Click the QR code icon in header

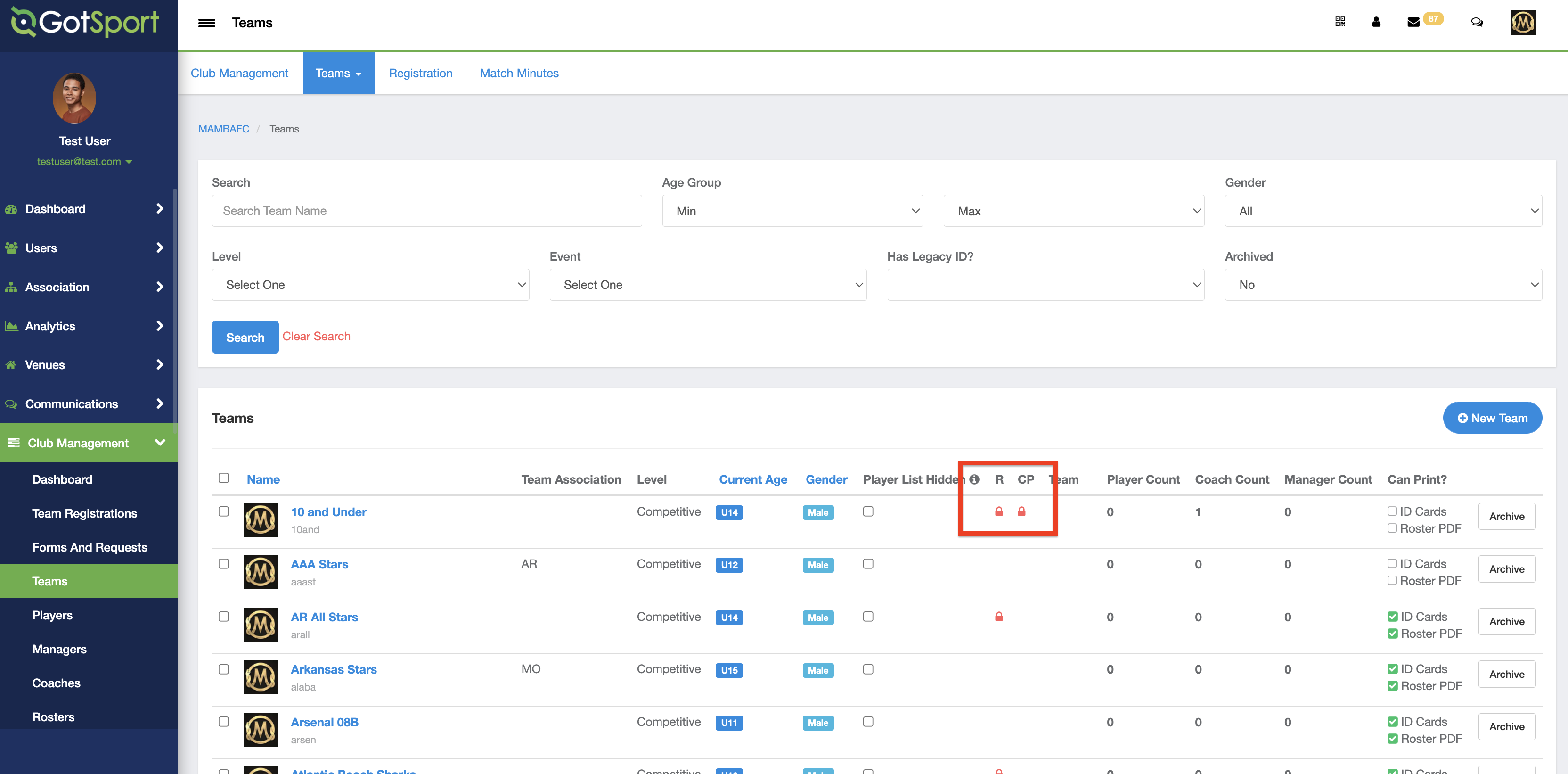click(x=1340, y=22)
